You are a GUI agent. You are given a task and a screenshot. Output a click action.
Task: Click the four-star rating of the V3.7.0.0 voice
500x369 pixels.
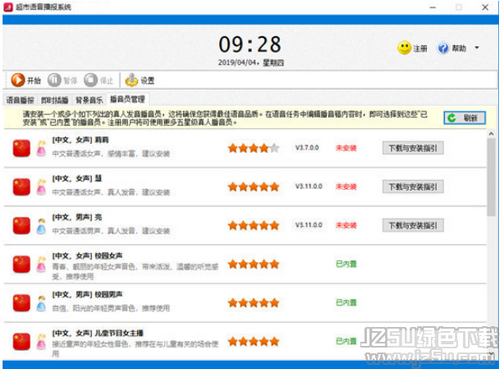click(x=253, y=148)
